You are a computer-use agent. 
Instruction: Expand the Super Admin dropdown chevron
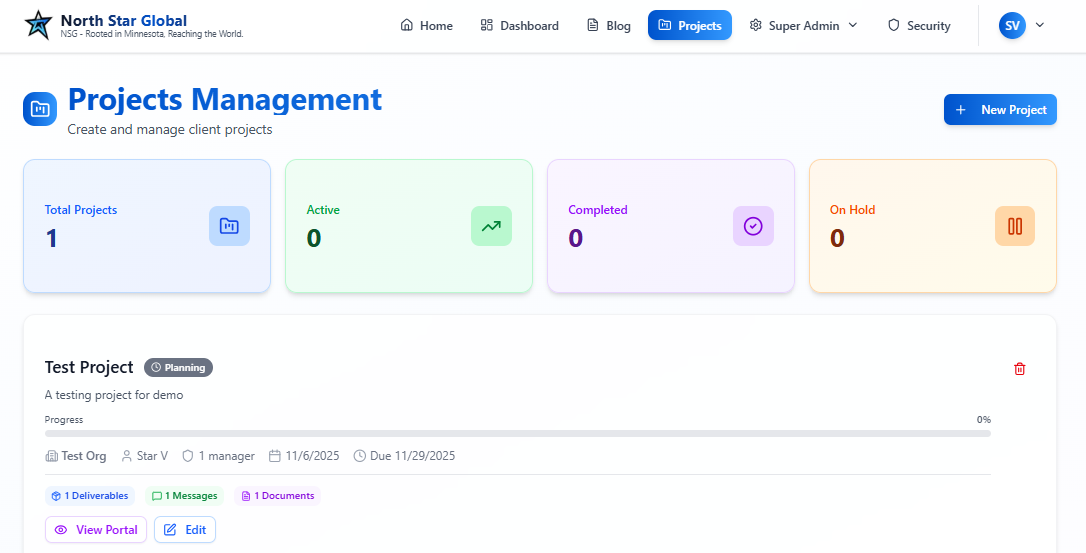coord(853,25)
